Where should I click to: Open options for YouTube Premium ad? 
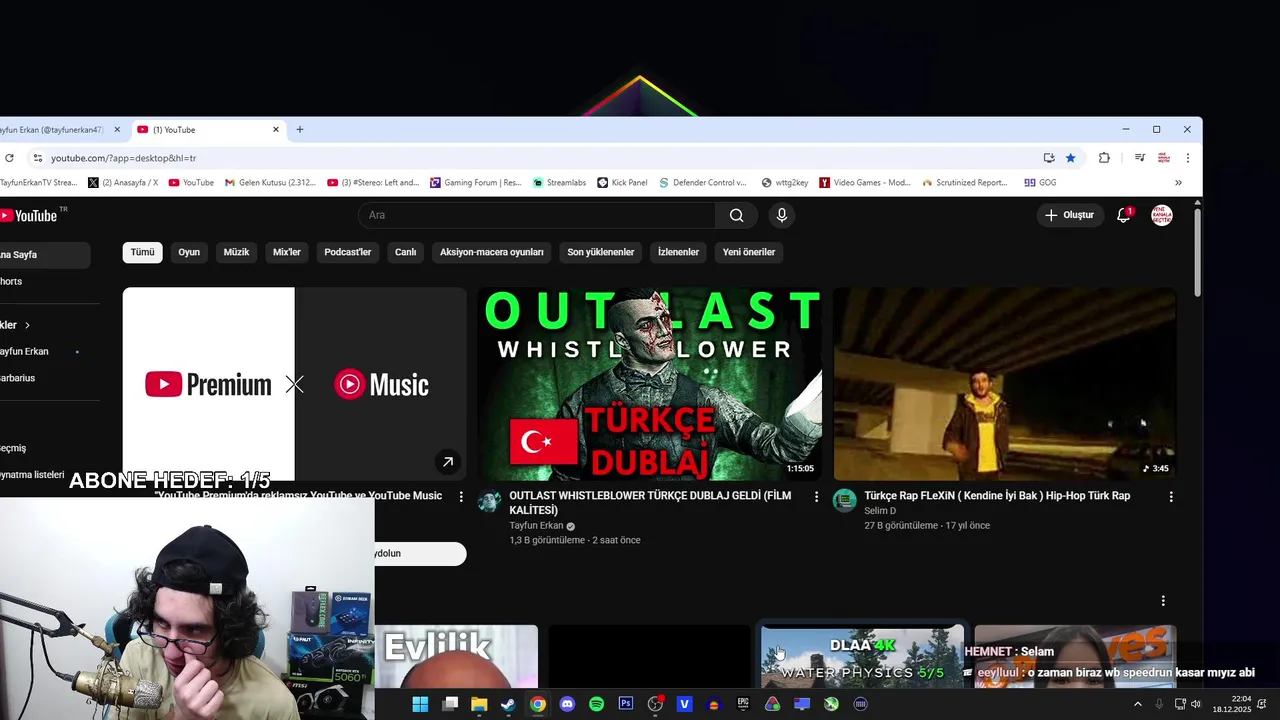click(x=461, y=497)
